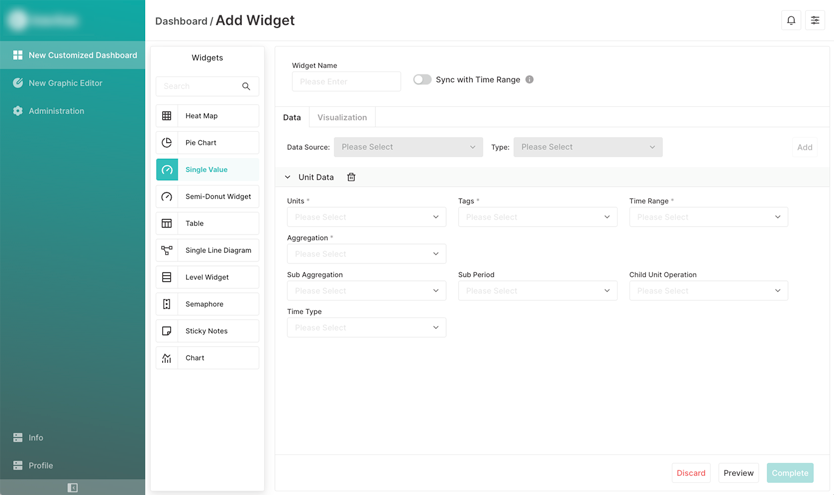The width and height of the screenshot is (834, 495).
Task: Select the Semaphore widget
Action: 207,304
